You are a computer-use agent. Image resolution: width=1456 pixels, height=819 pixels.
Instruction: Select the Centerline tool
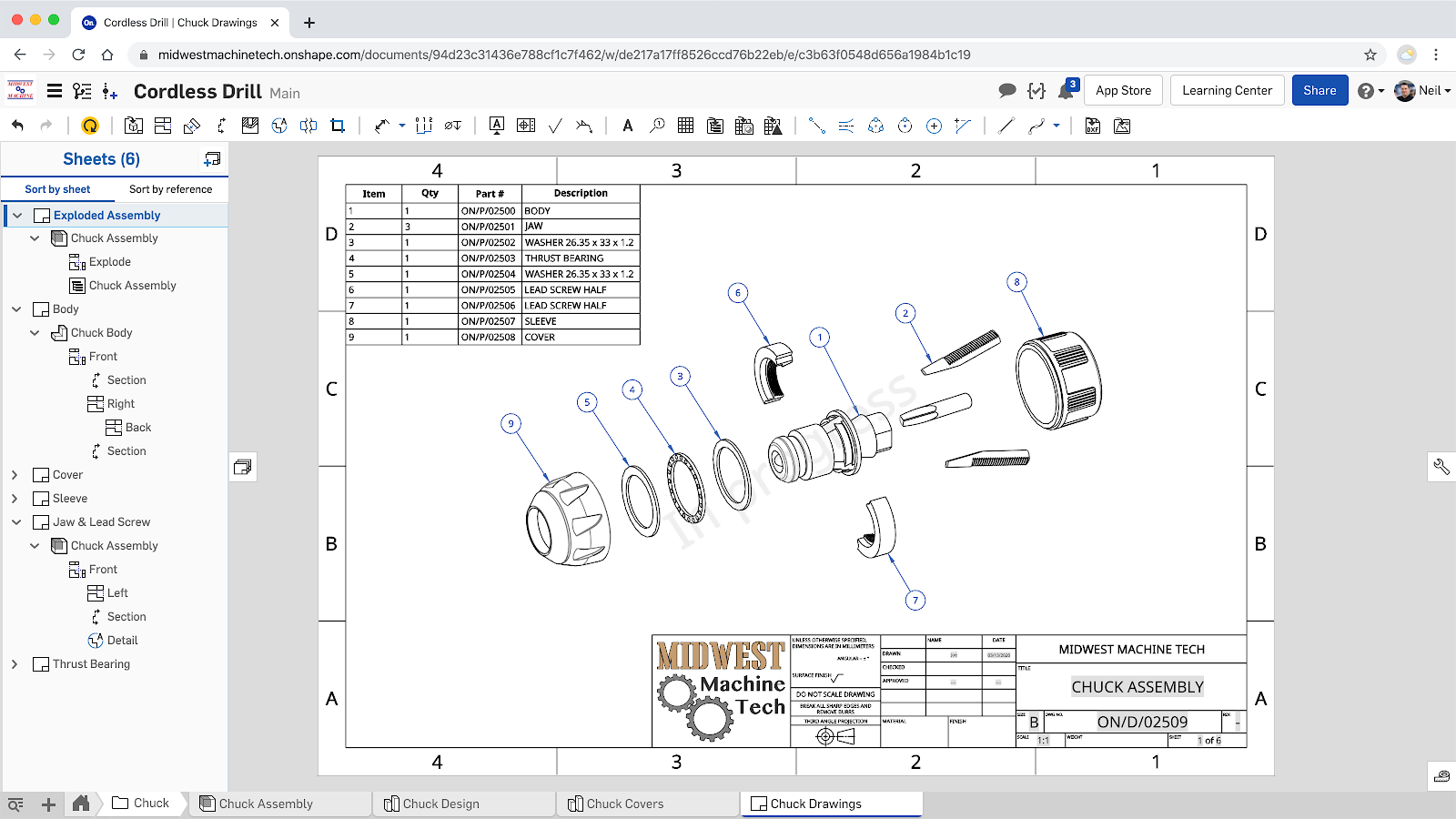pos(846,126)
